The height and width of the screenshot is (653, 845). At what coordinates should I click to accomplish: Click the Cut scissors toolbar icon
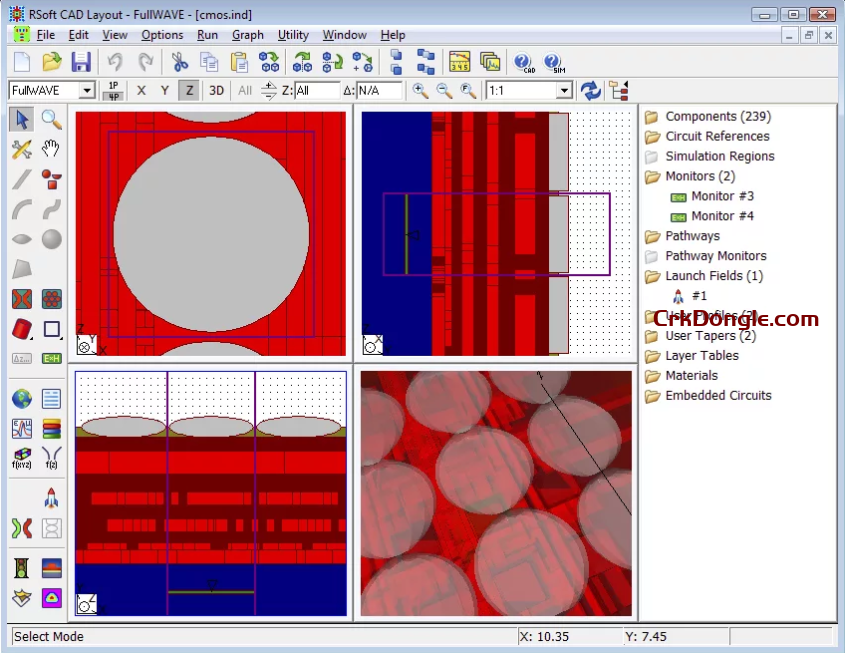pos(180,61)
